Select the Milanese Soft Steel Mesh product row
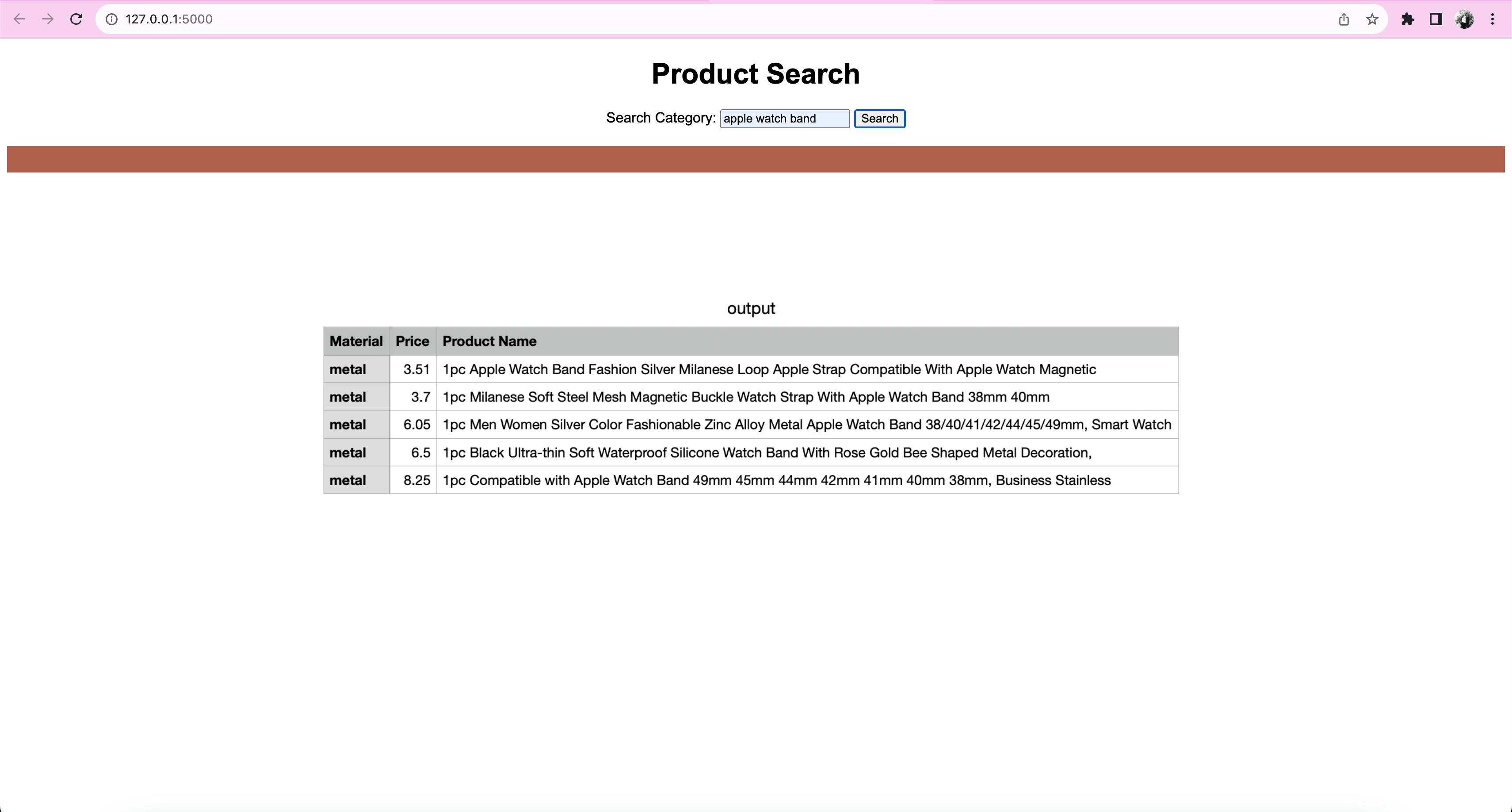1512x812 pixels. 745,397
